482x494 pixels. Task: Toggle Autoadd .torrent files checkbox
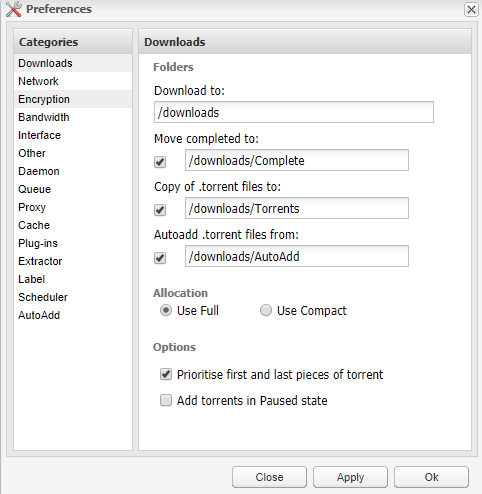(160, 258)
